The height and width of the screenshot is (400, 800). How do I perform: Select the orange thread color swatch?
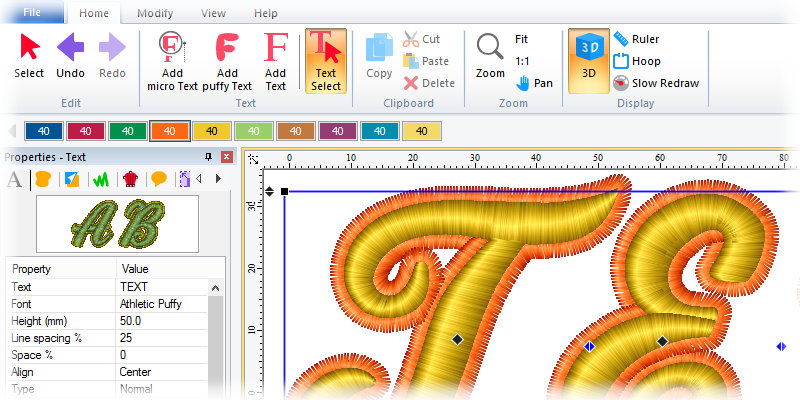(x=170, y=131)
